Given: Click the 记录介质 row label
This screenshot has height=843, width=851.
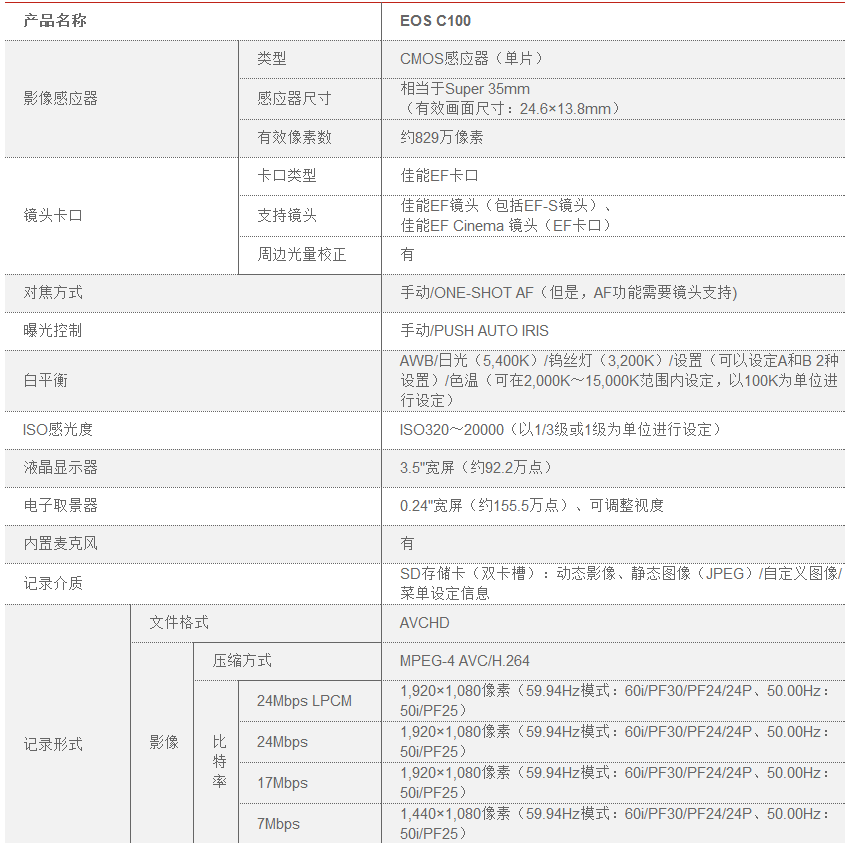Looking at the screenshot, I should coord(53,584).
